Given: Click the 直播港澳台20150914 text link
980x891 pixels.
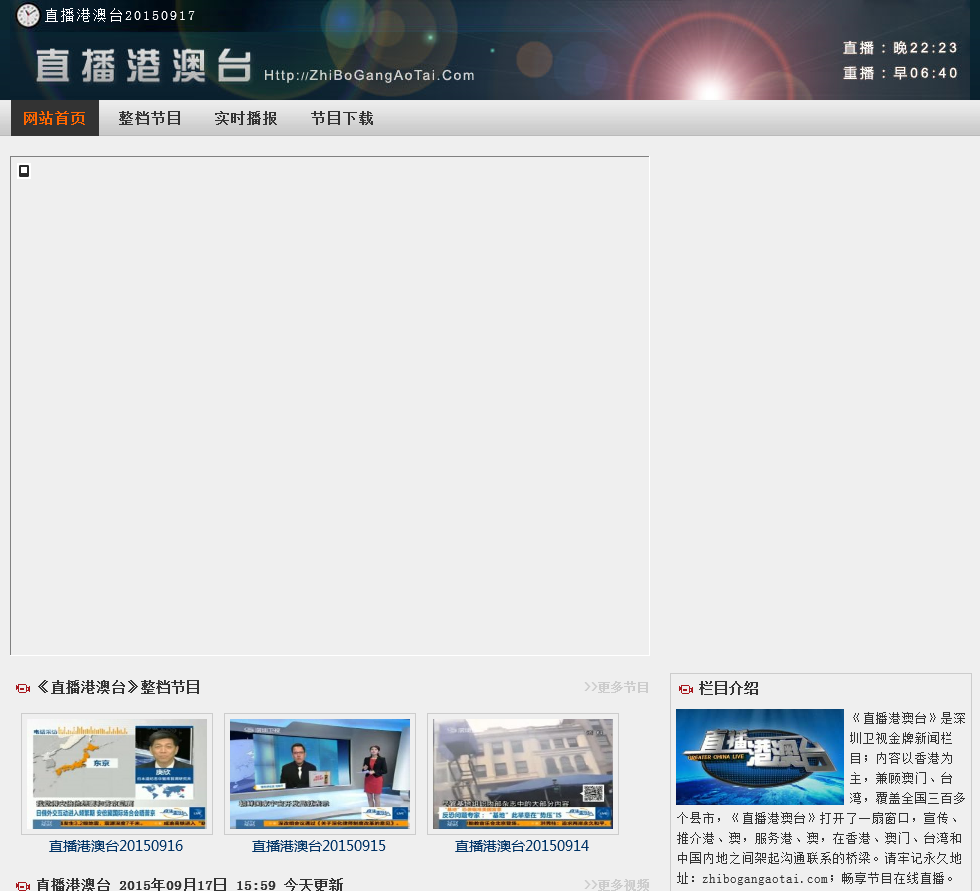Looking at the screenshot, I should 522,846.
